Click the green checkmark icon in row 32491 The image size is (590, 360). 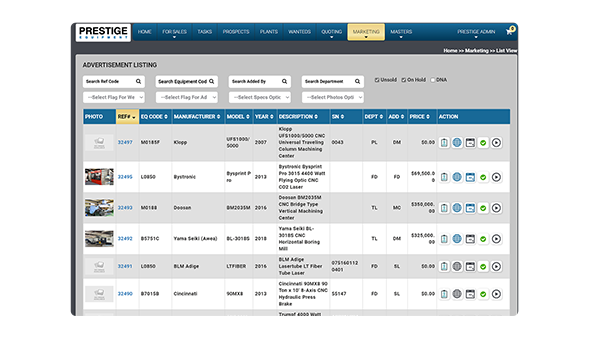pos(483,266)
